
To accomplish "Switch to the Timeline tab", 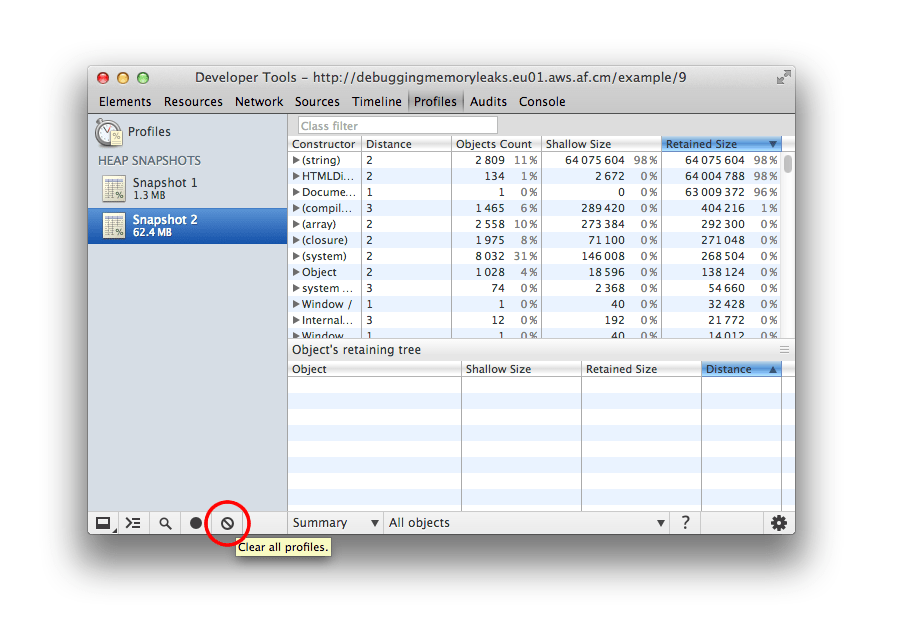I will tap(377, 101).
